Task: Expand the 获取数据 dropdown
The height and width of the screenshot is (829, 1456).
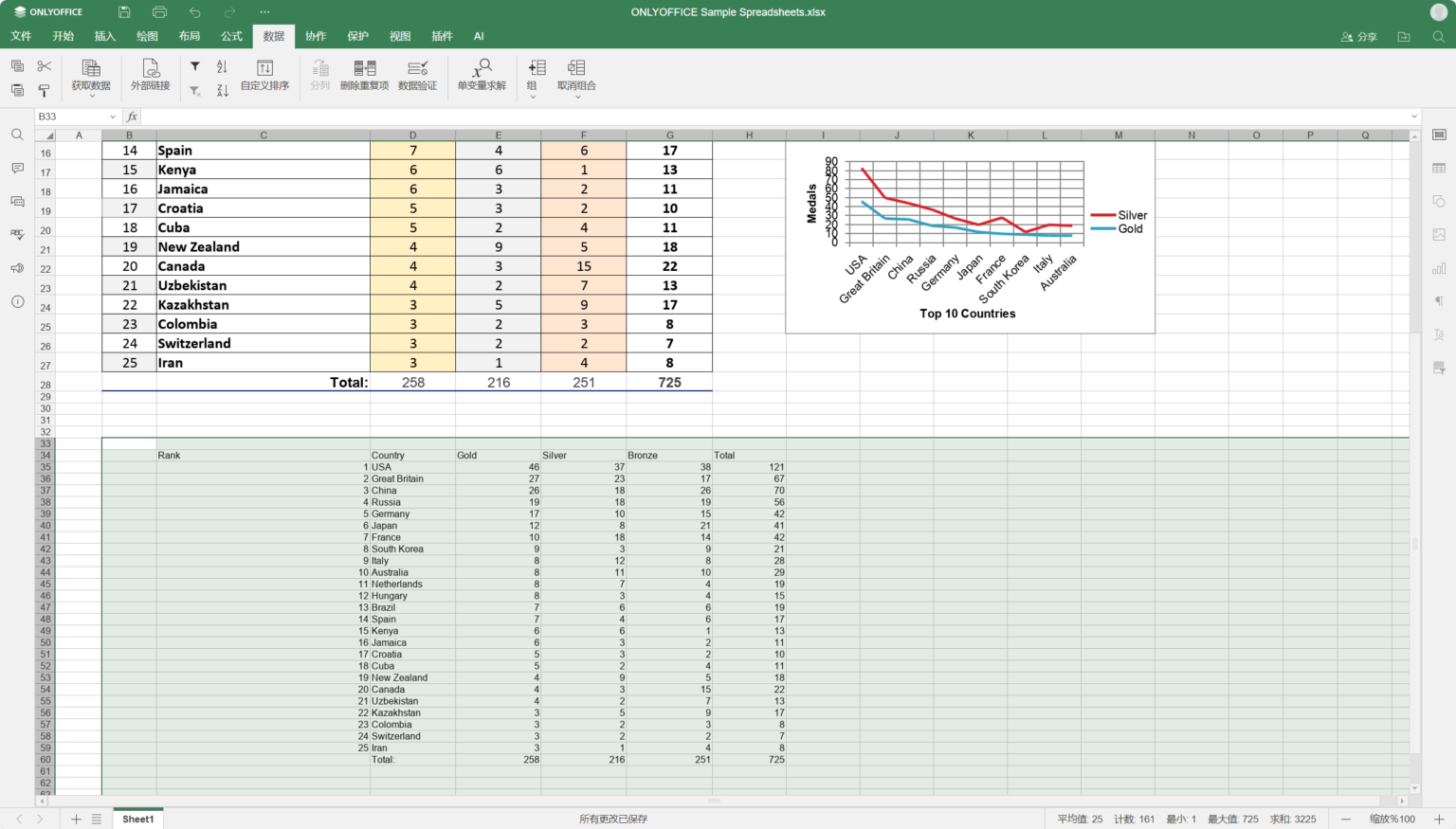Action: click(x=91, y=95)
